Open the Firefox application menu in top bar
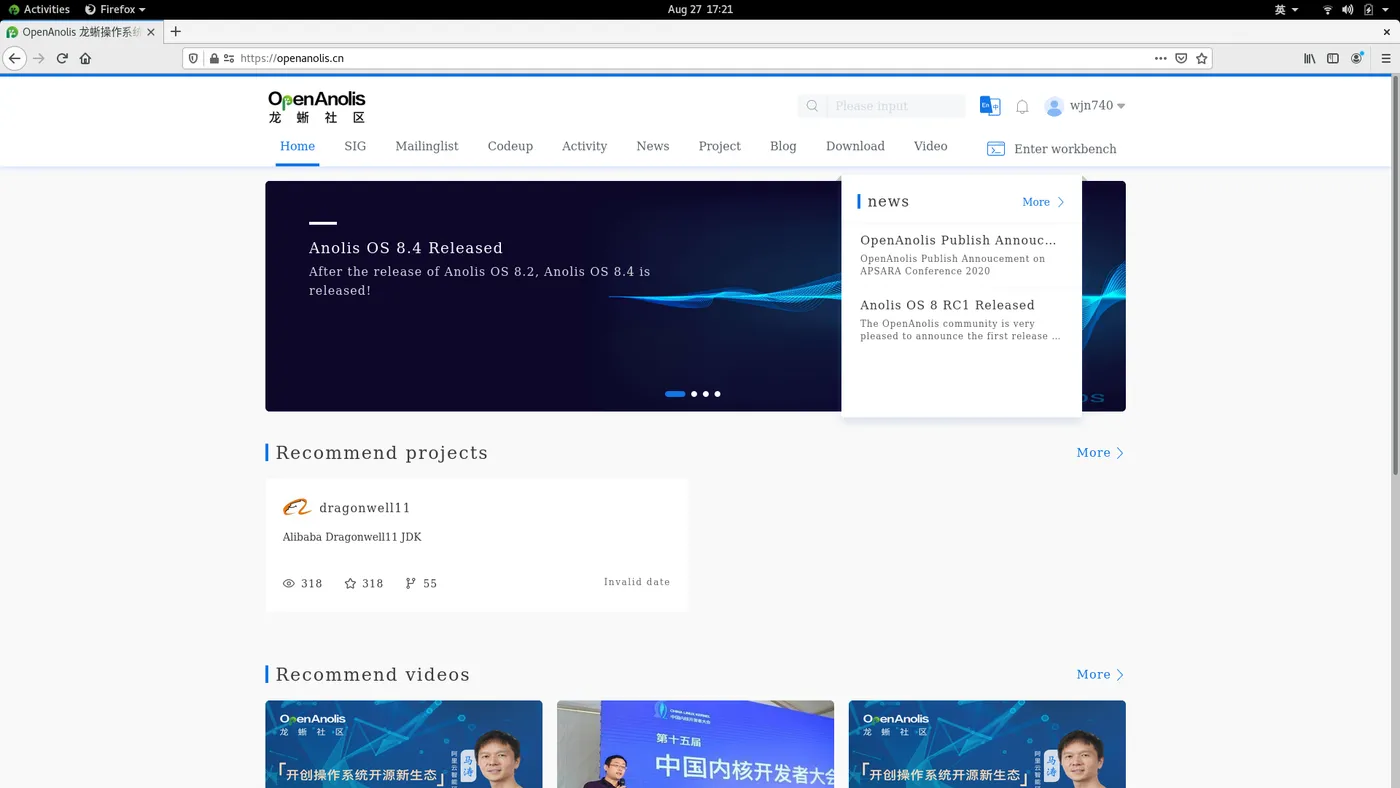The height and width of the screenshot is (788, 1400). pos(115,9)
